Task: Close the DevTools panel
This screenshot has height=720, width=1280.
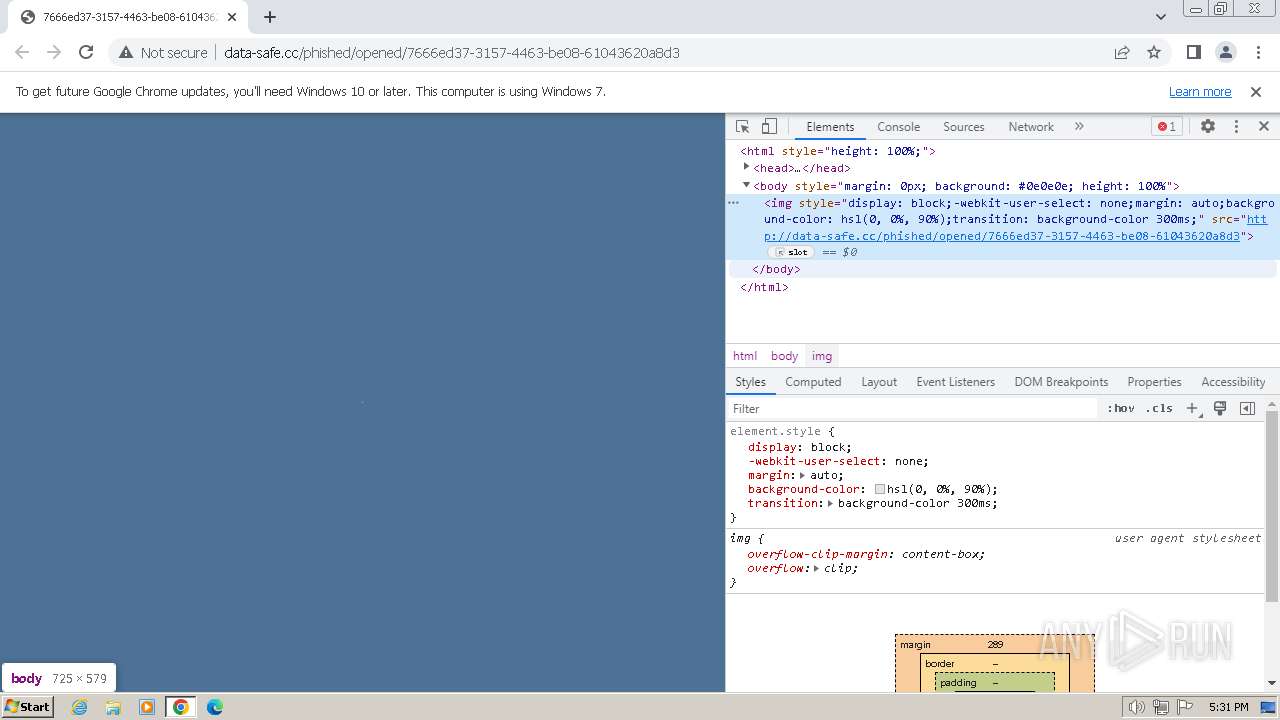Action: click(x=1264, y=127)
